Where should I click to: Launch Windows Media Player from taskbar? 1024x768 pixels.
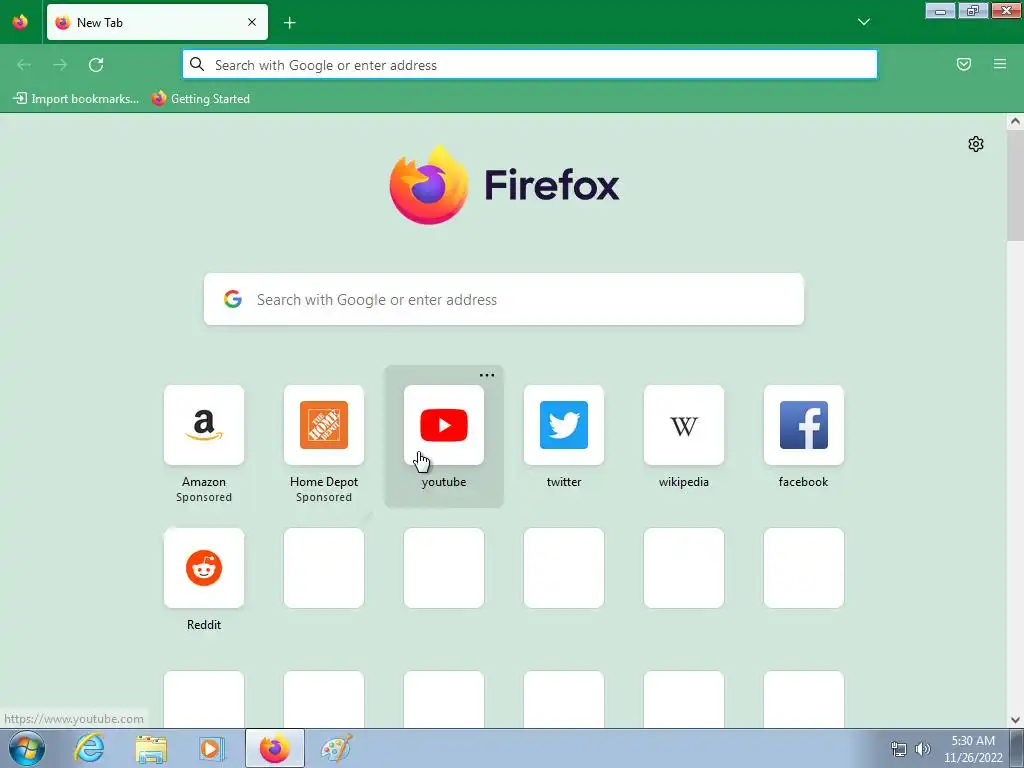click(x=212, y=748)
